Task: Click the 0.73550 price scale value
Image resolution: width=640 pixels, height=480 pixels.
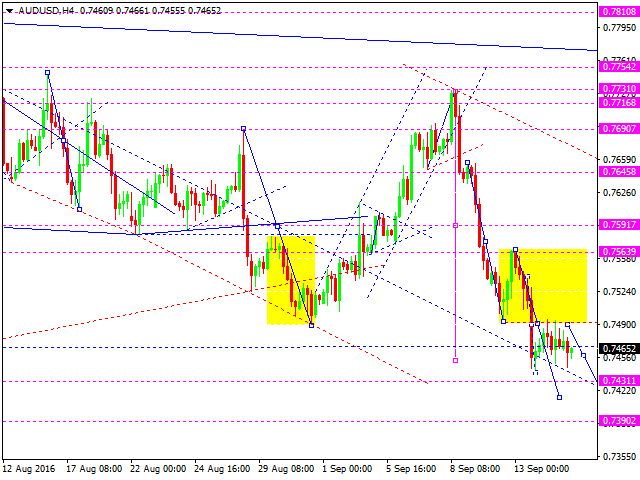Action: pos(619,457)
